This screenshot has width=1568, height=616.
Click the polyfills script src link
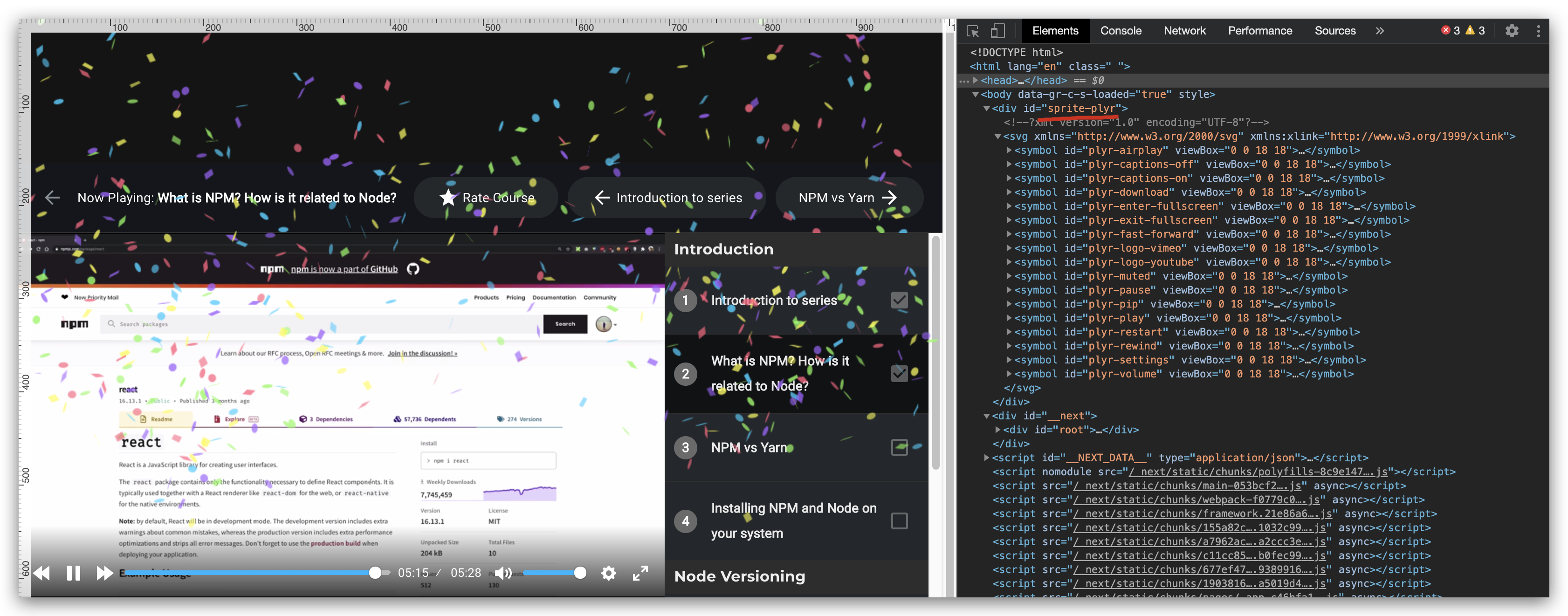tap(1258, 472)
